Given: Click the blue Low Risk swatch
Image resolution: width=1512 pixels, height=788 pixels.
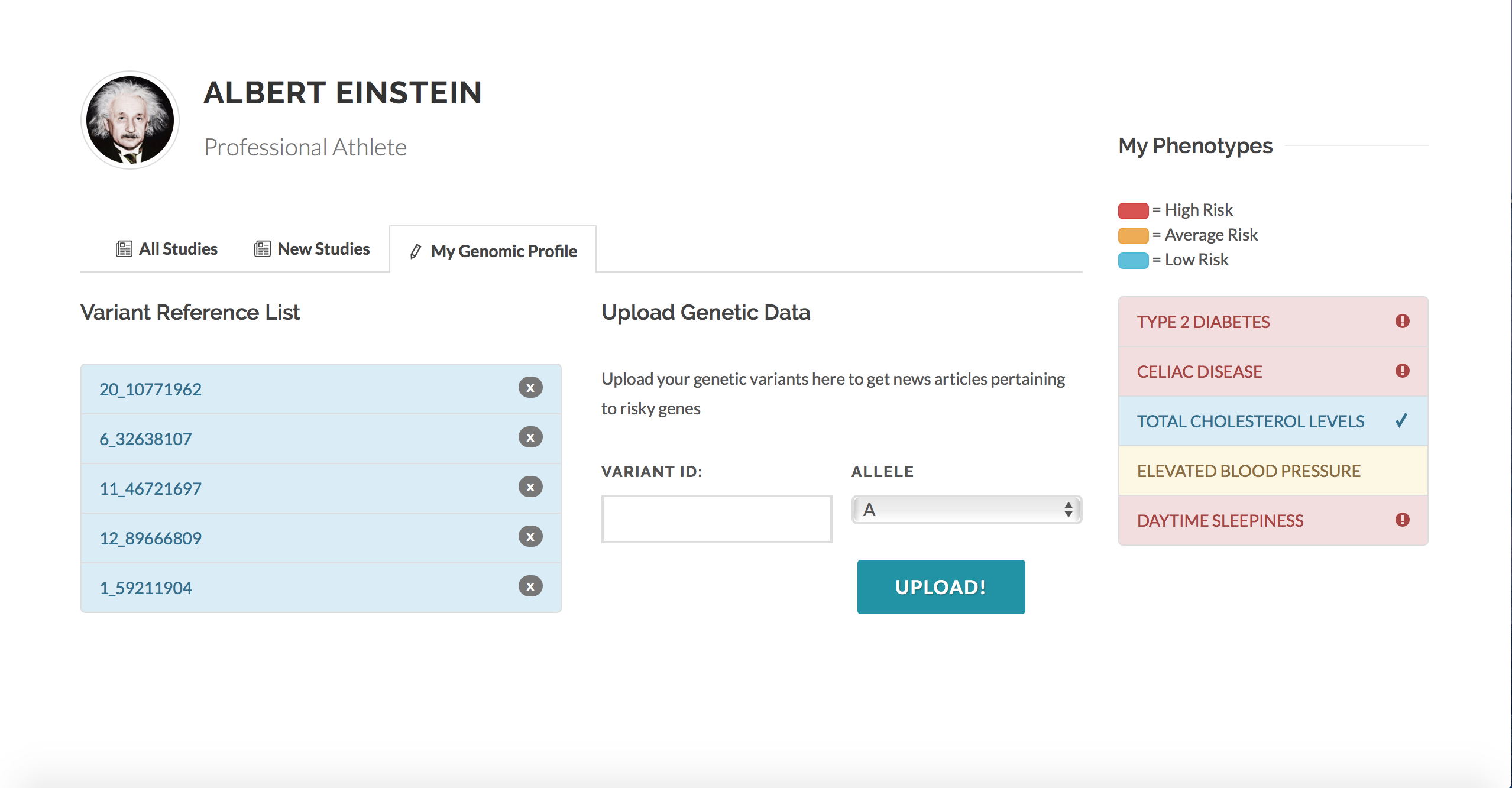Looking at the screenshot, I should point(1132,260).
